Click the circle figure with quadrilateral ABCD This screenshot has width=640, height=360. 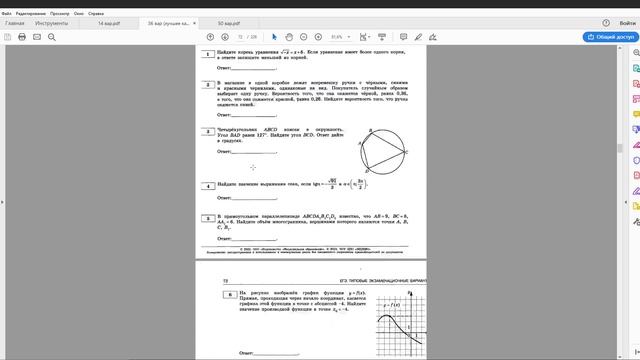coord(383,151)
